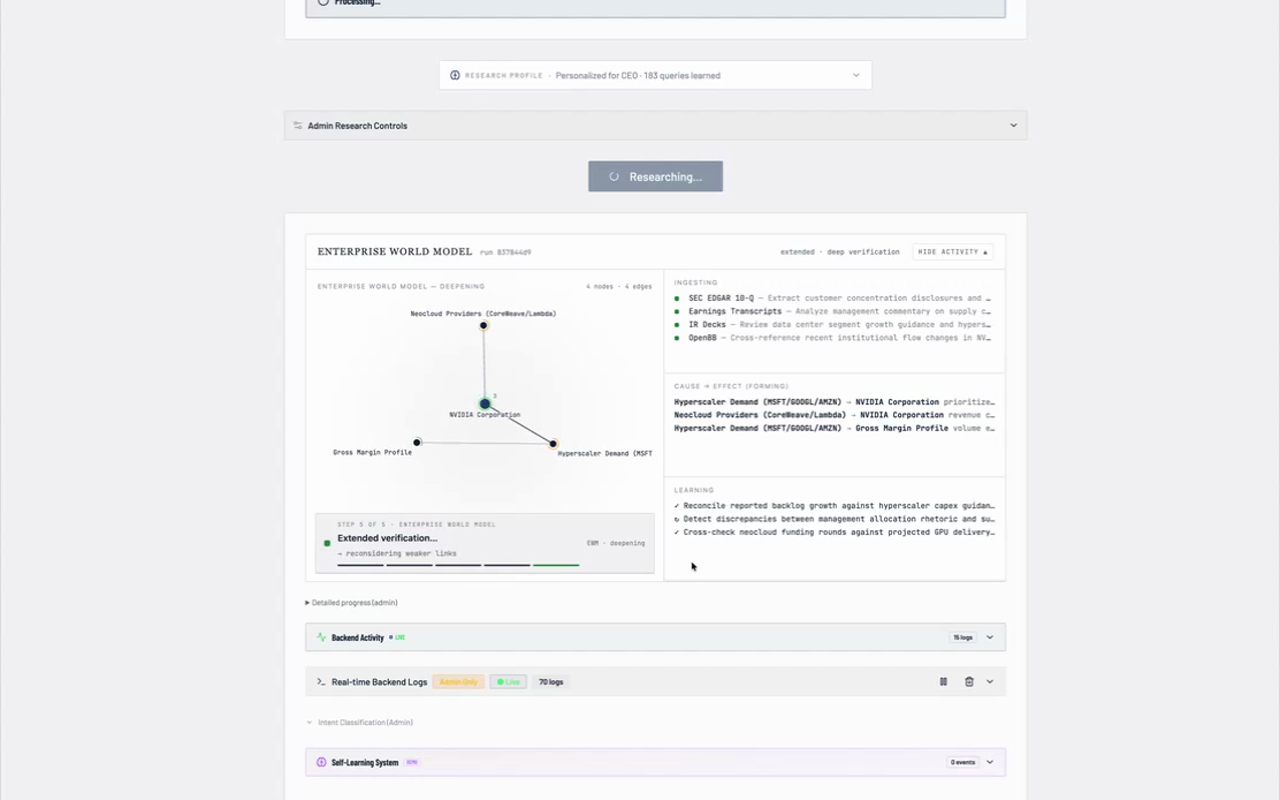Screen dimensions: 1280x800
Task: Click the Cross-check neocloud funding rounds row
Action: click(834, 532)
